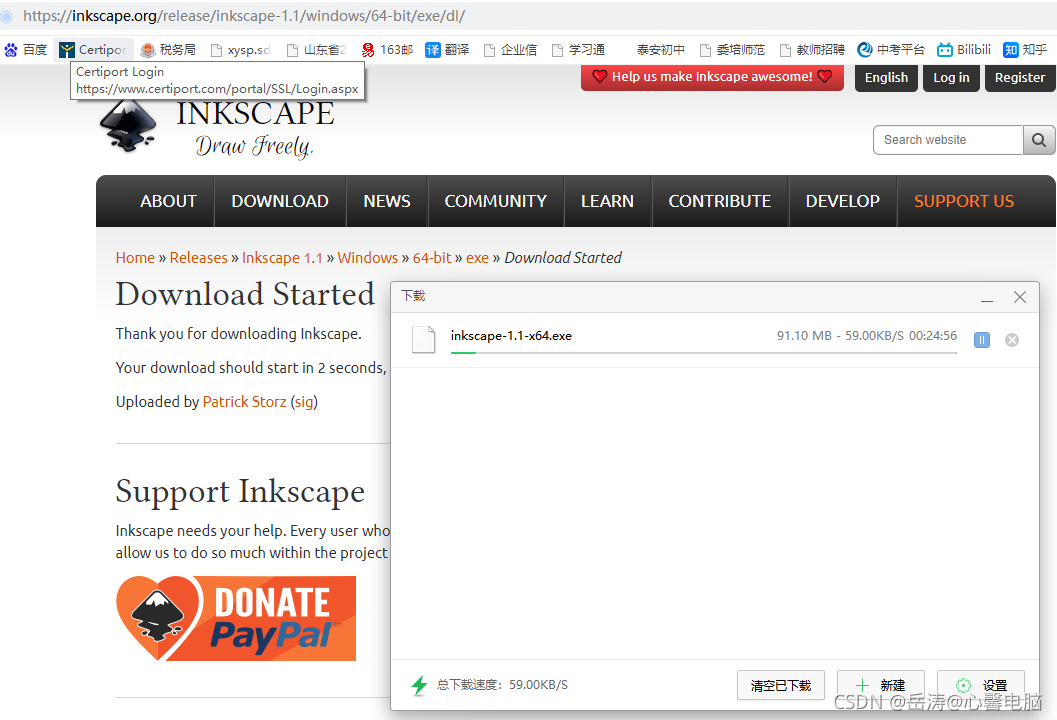
Task: Open the 学习通 bookmark
Action: coord(578,49)
